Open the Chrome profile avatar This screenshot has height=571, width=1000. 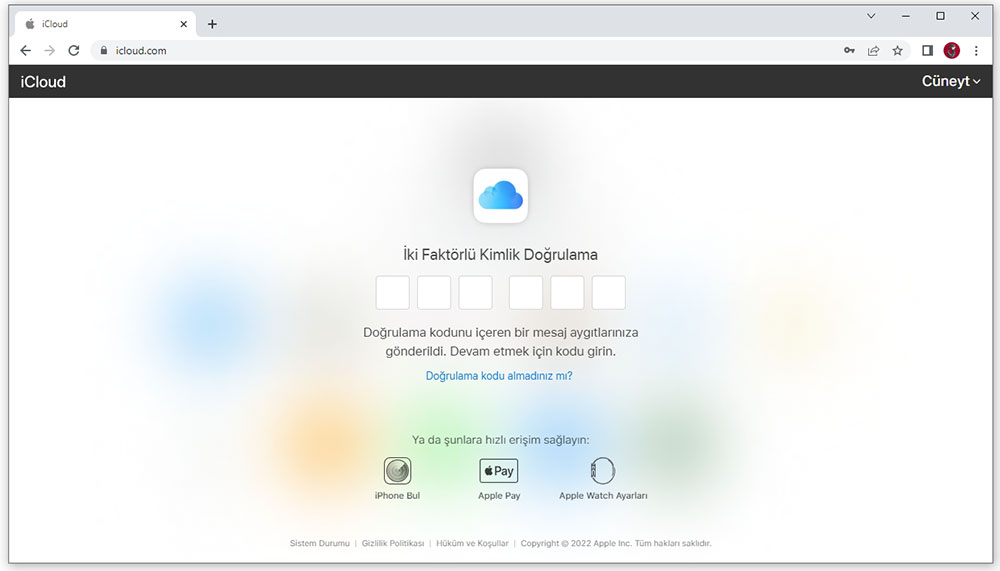pyautogui.click(x=951, y=50)
